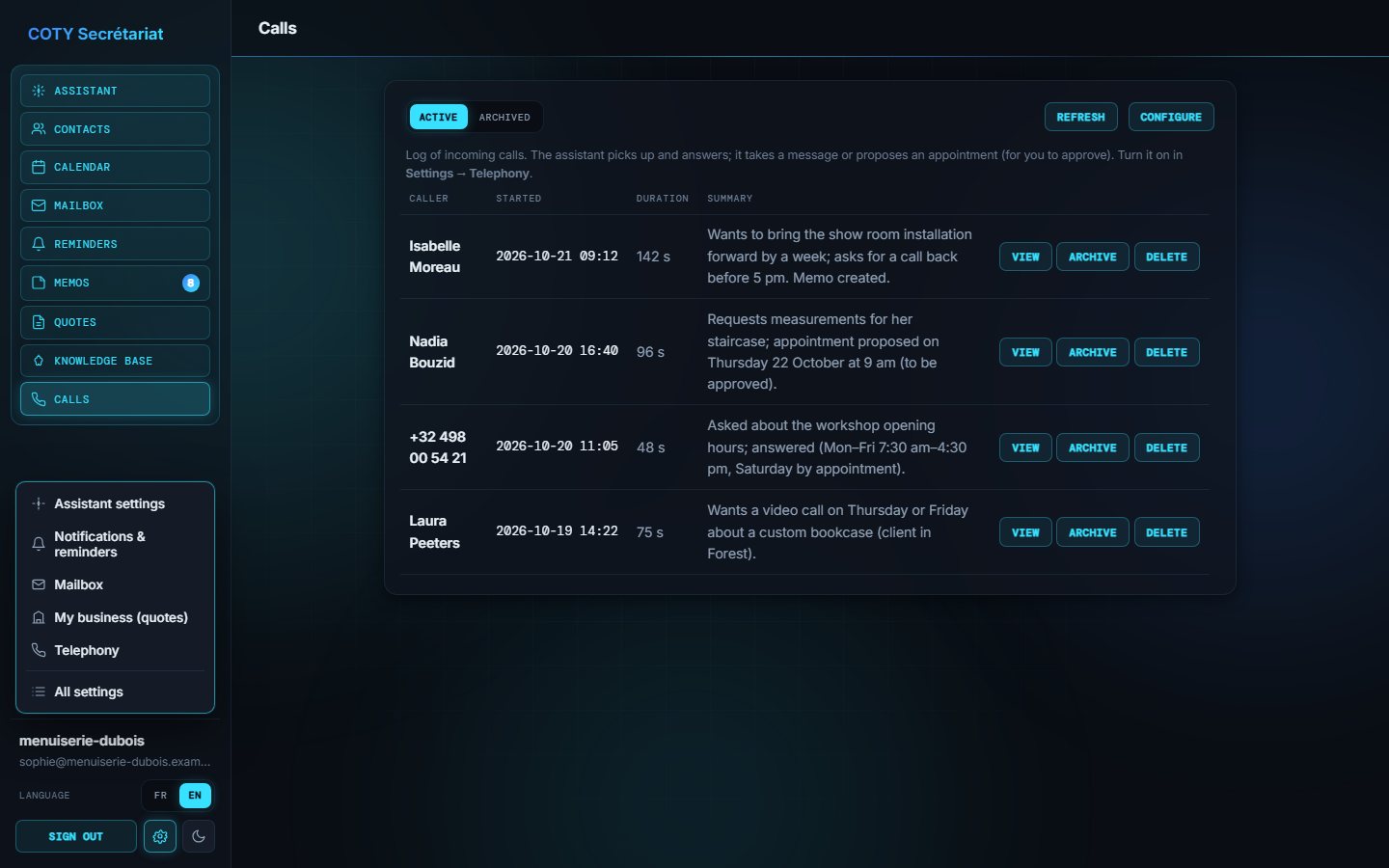View Isabelle Moreau's call

1025,257
